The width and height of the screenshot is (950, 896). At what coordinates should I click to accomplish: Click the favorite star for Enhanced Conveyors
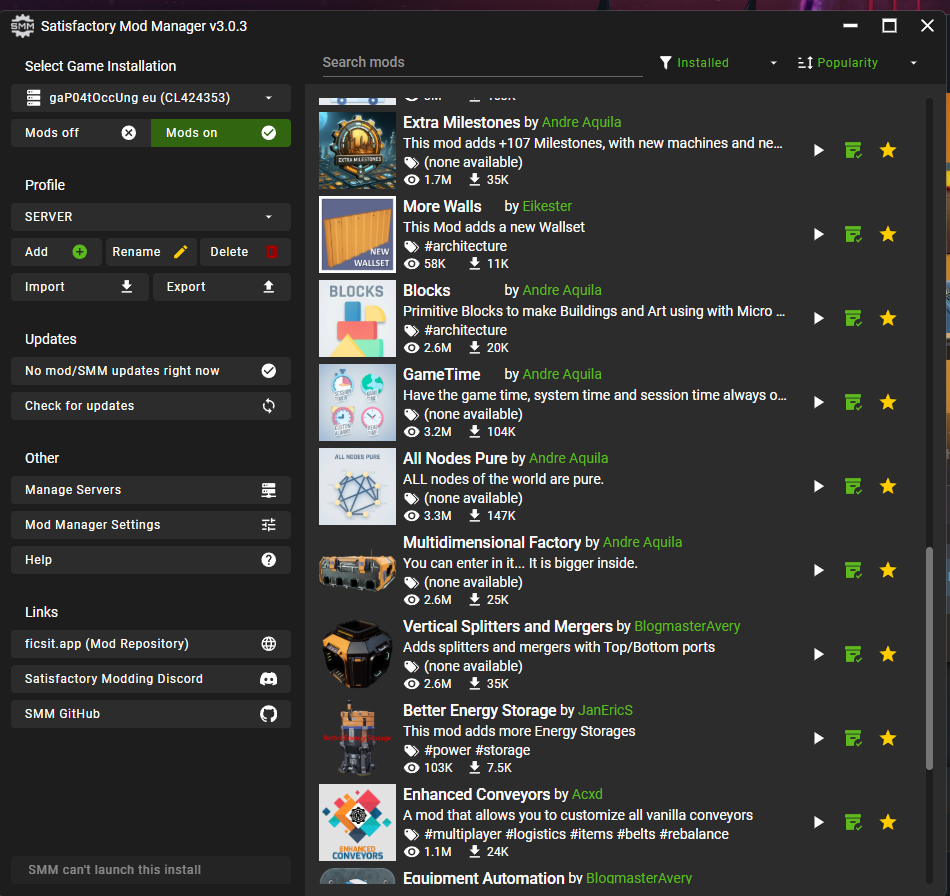(888, 822)
